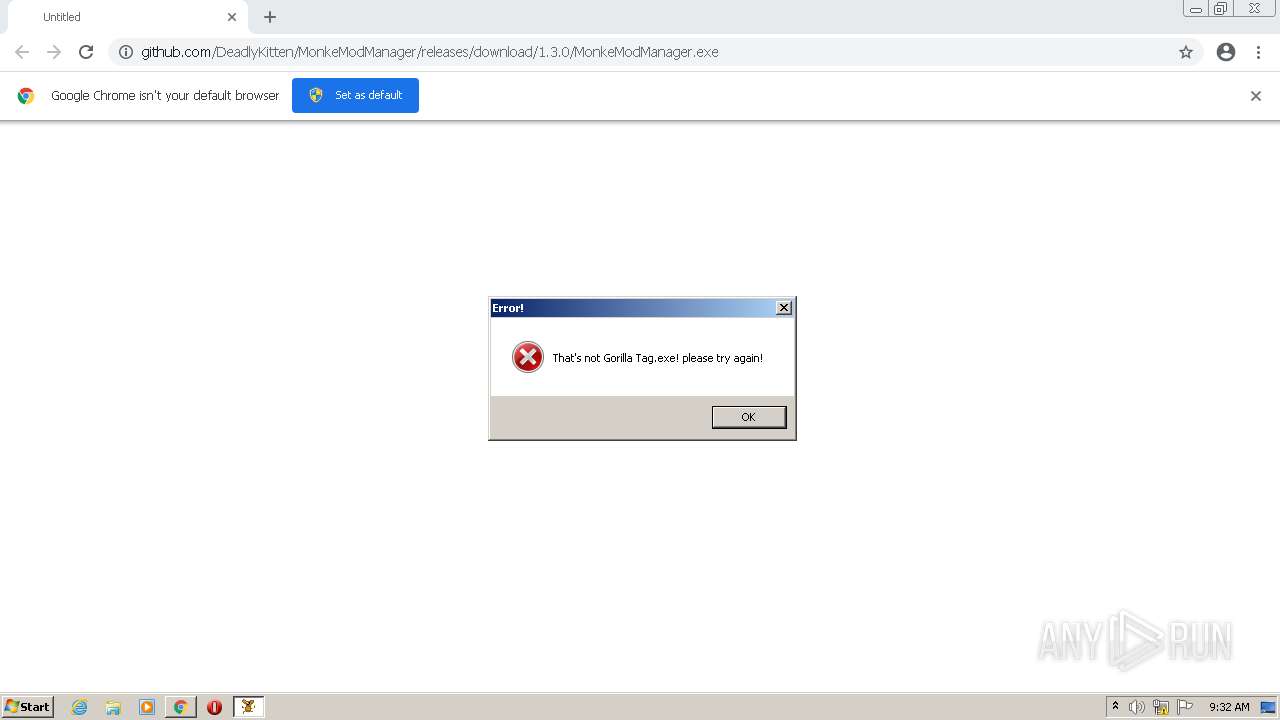Open the Chrome three-dot menu
Image resolution: width=1280 pixels, height=720 pixels.
click(1258, 52)
